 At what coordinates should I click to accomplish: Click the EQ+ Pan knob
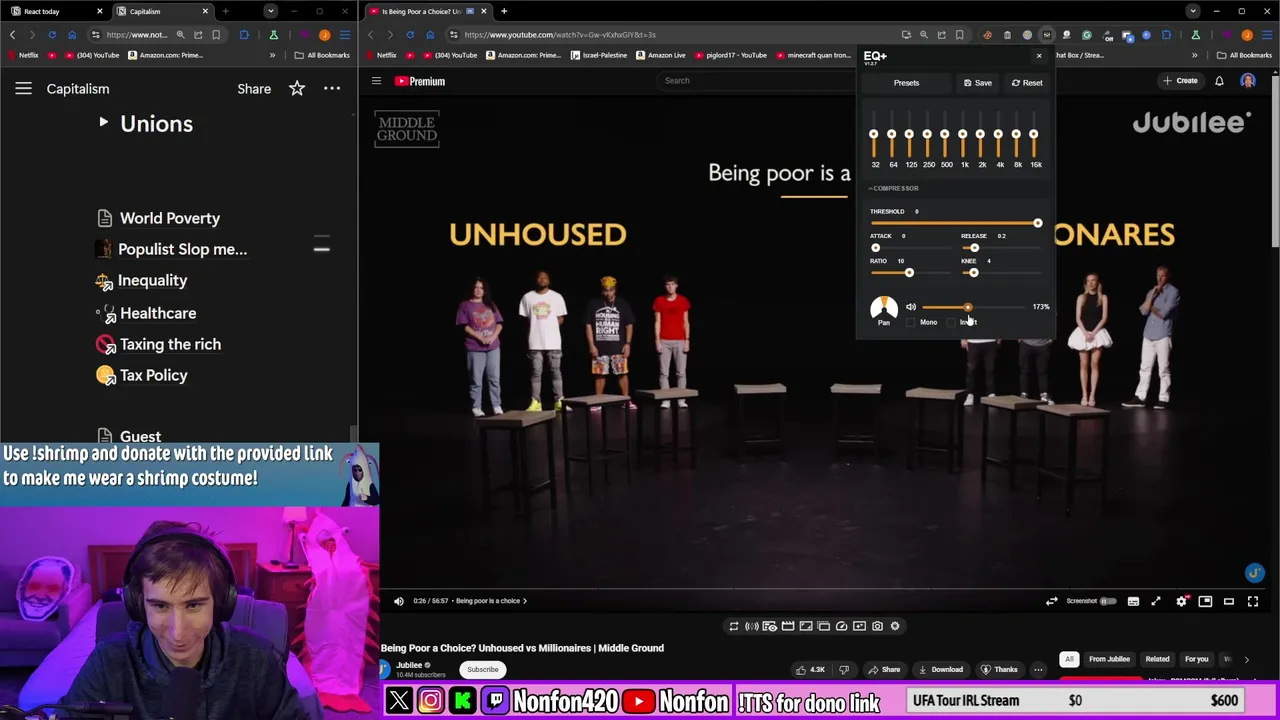pos(884,308)
